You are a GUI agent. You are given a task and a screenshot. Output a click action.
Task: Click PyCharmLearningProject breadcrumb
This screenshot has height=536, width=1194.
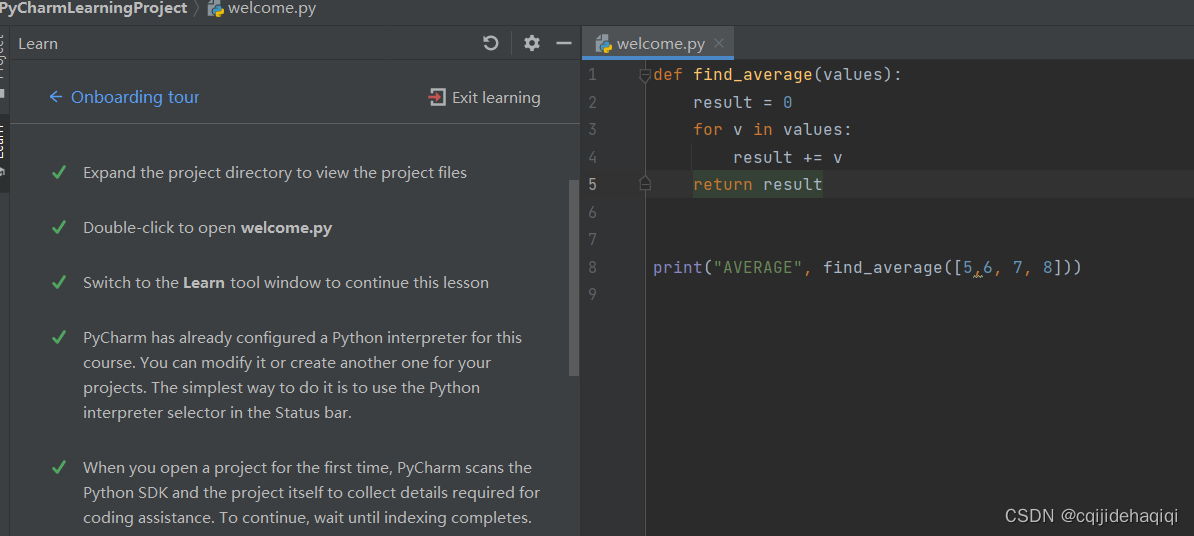point(93,8)
